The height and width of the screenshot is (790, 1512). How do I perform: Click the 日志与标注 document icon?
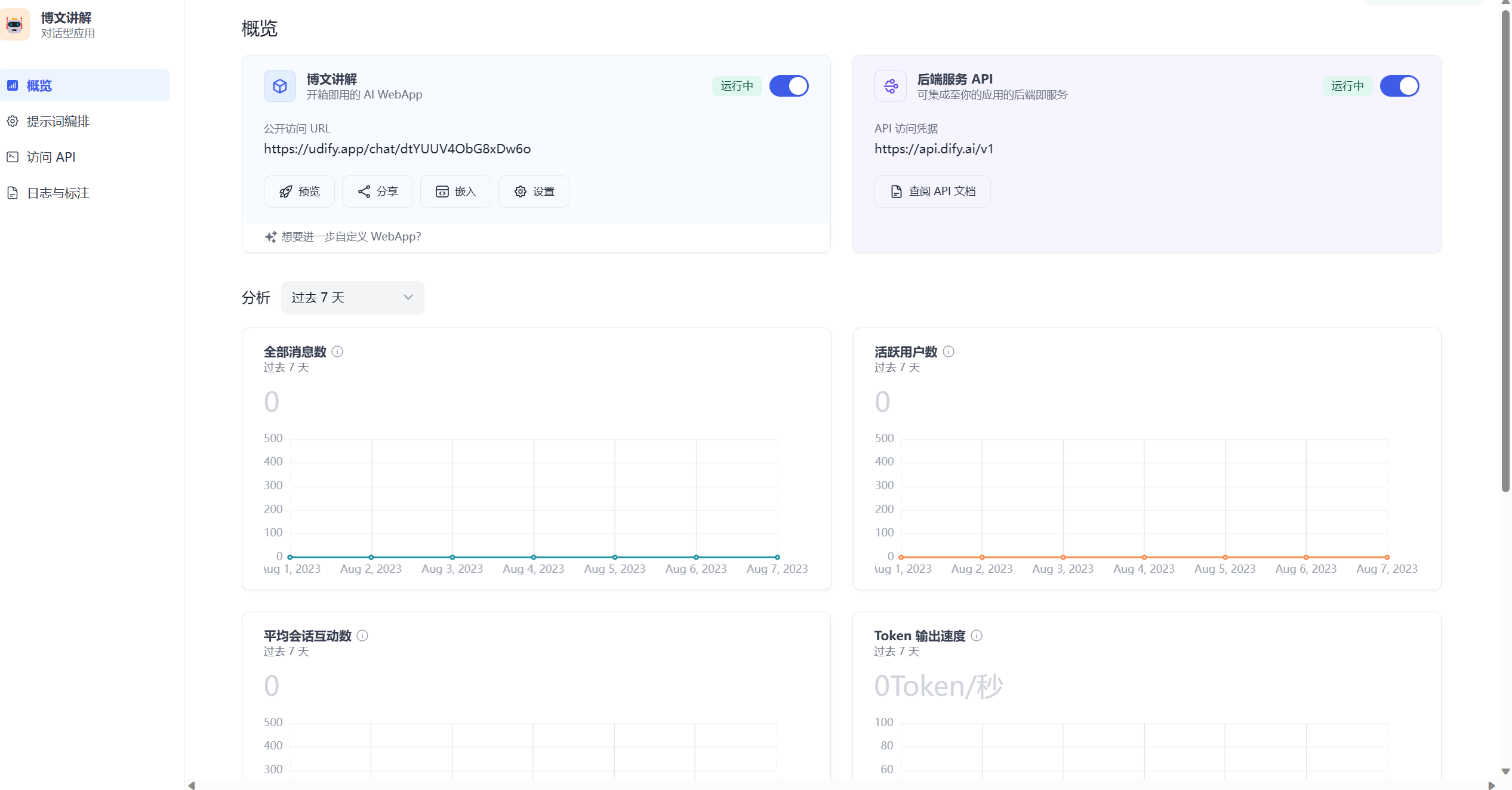coord(13,193)
